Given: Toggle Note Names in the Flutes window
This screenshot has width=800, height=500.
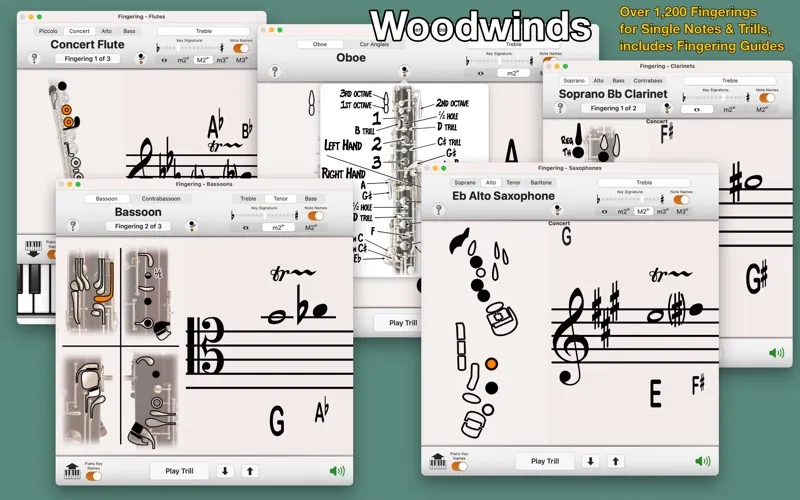Looking at the screenshot, I should tap(241, 48).
